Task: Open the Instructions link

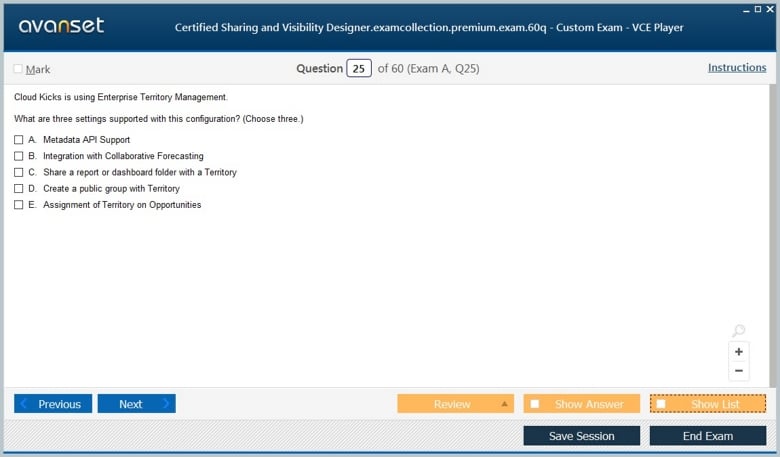Action: [736, 68]
